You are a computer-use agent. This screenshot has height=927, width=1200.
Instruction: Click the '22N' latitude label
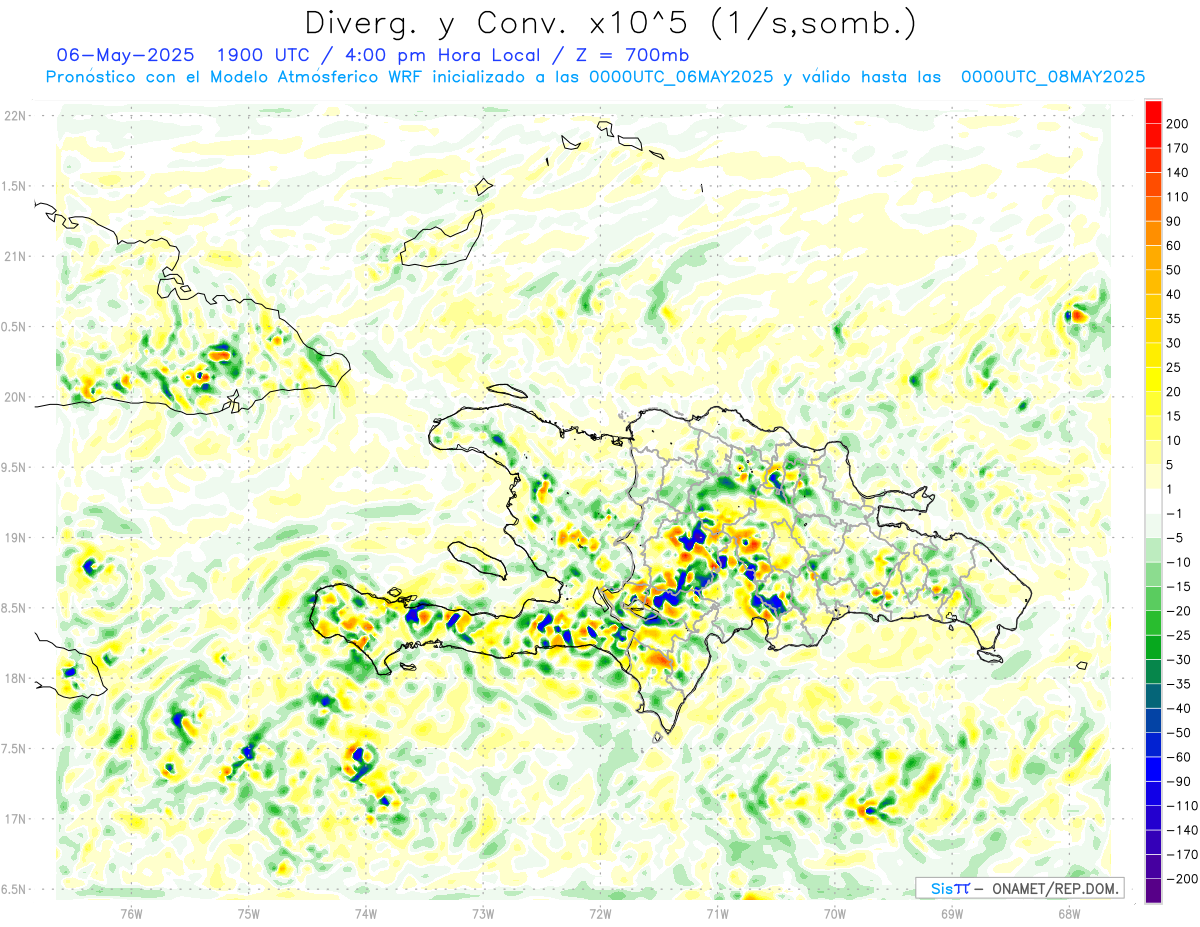14,115
